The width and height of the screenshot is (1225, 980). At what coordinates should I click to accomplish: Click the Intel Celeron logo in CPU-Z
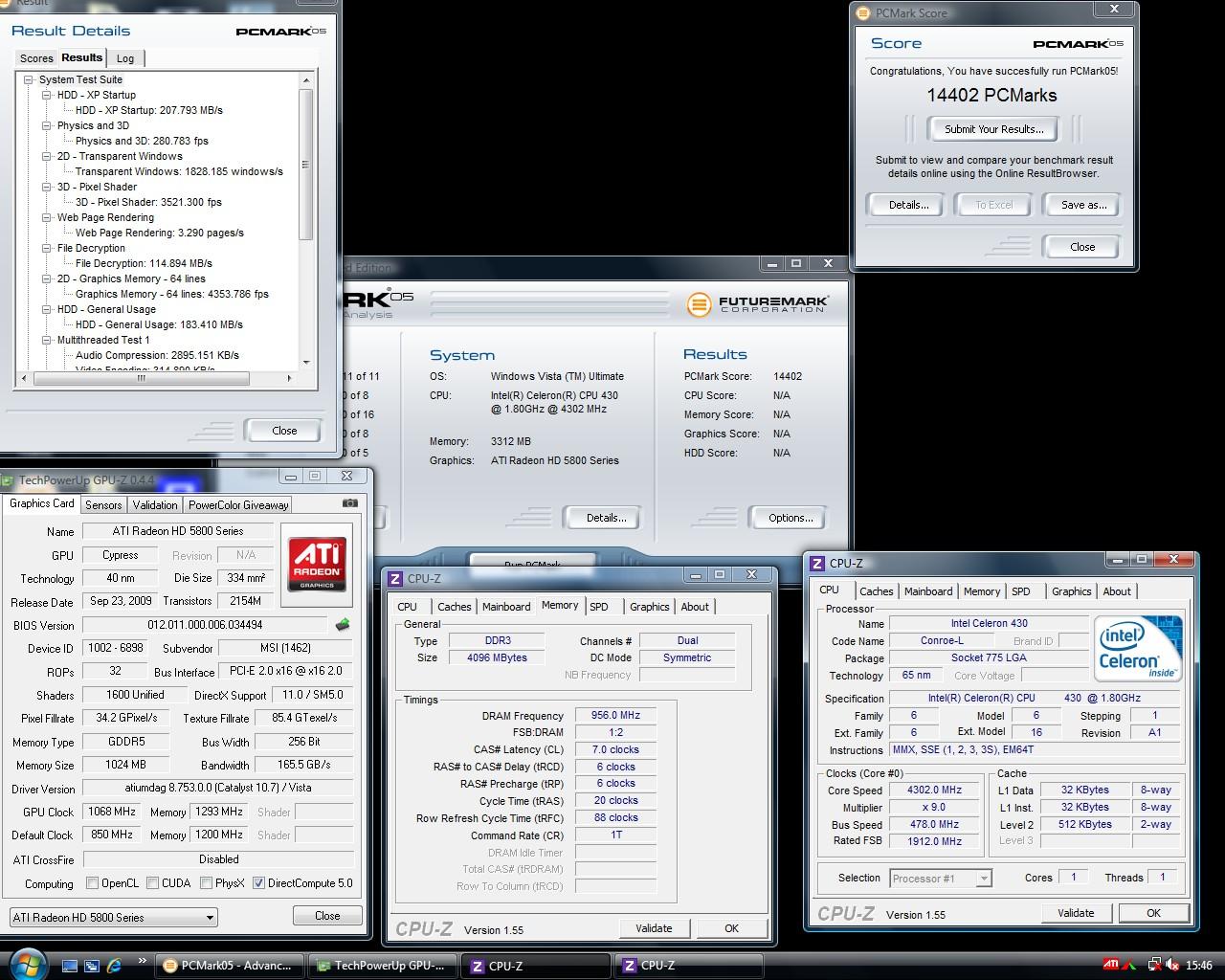point(1137,648)
